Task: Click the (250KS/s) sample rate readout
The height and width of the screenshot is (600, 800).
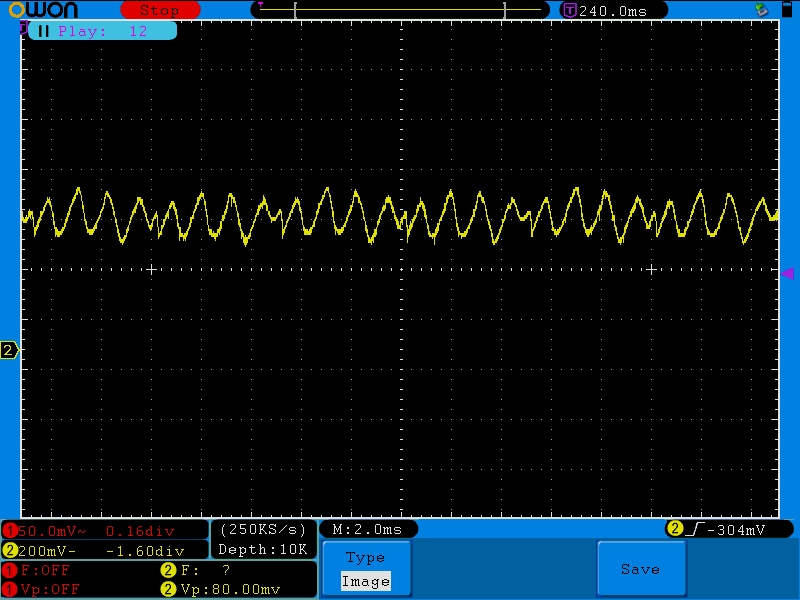Action: pyautogui.click(x=263, y=530)
